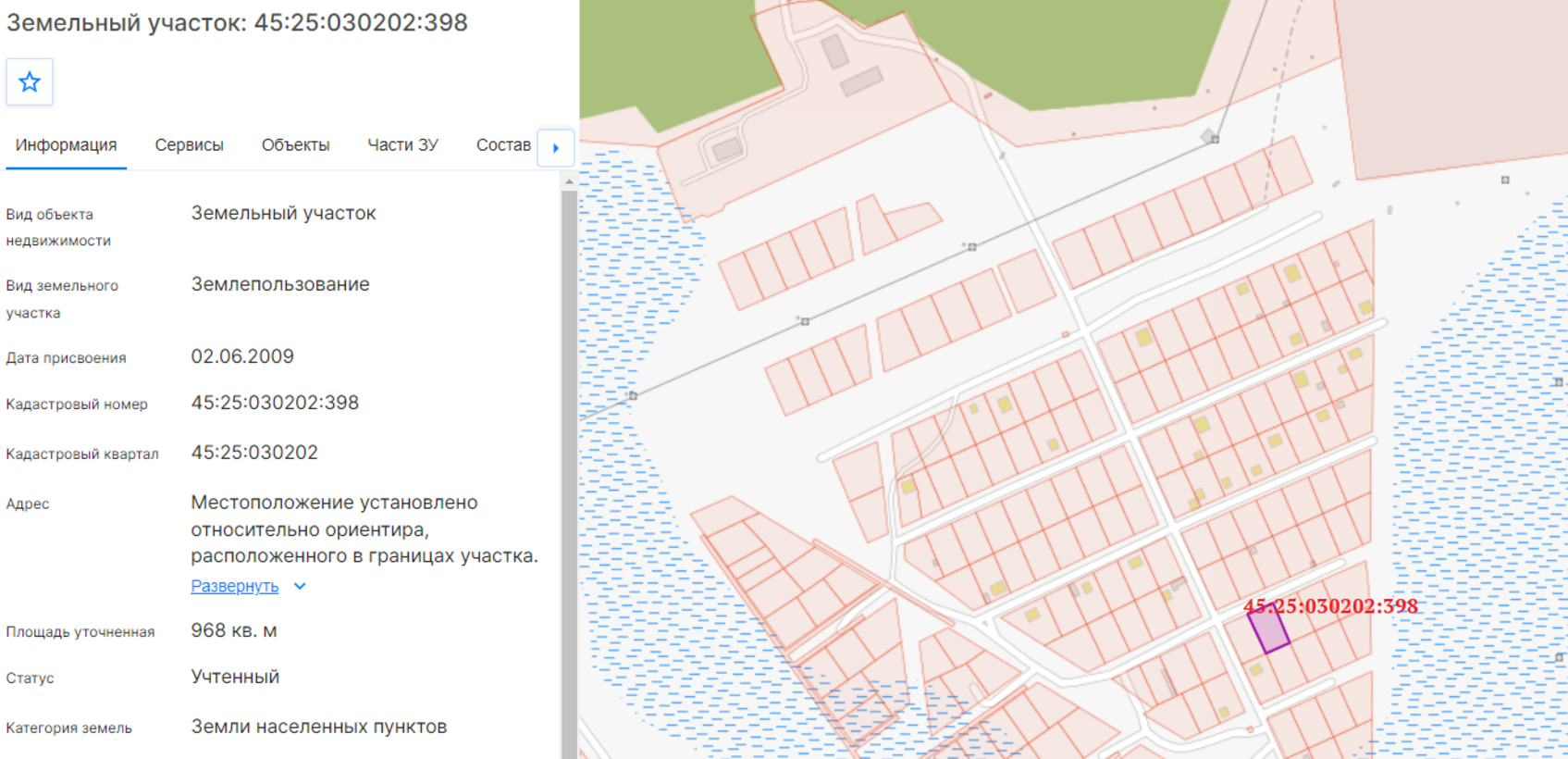Image resolution: width=1568 pixels, height=759 pixels.
Task: Select cadastral quarter value 45:25:030202
Action: (x=254, y=453)
